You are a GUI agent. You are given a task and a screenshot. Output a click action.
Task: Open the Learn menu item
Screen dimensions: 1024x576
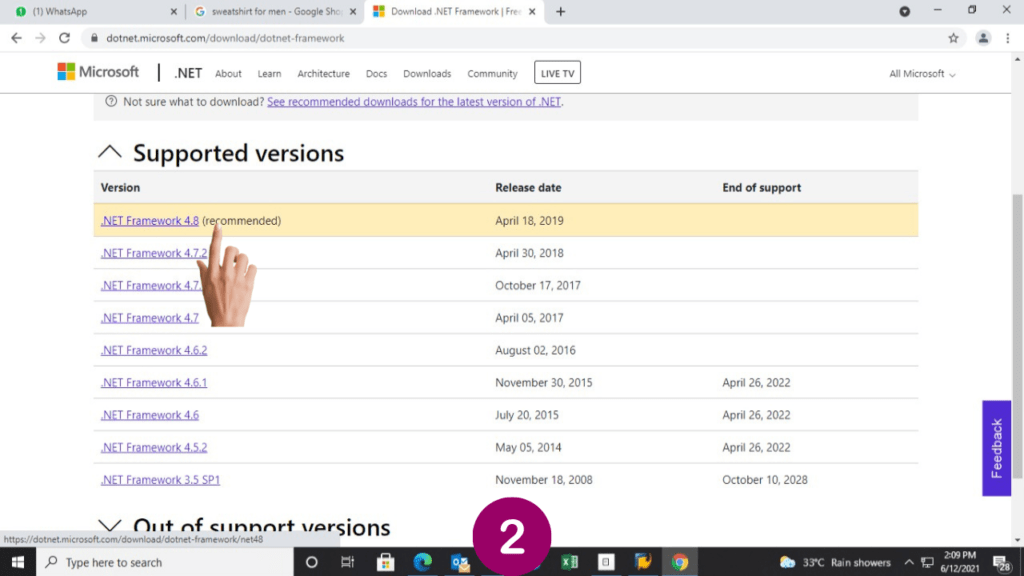coord(269,74)
